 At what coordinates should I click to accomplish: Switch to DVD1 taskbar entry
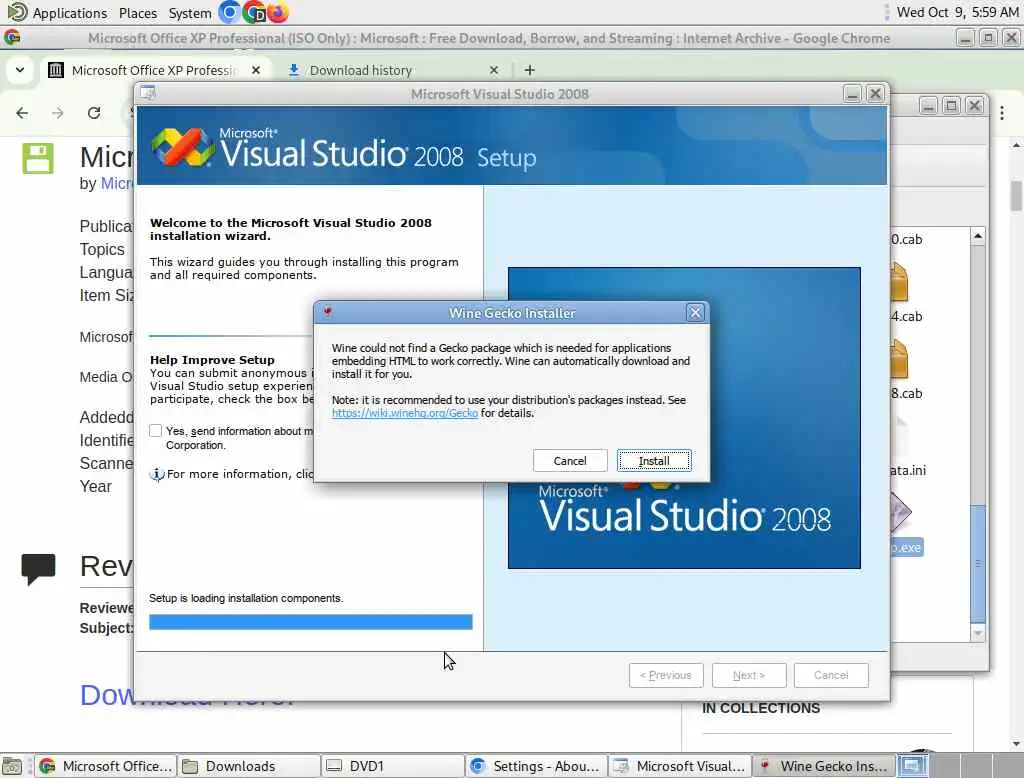393,766
